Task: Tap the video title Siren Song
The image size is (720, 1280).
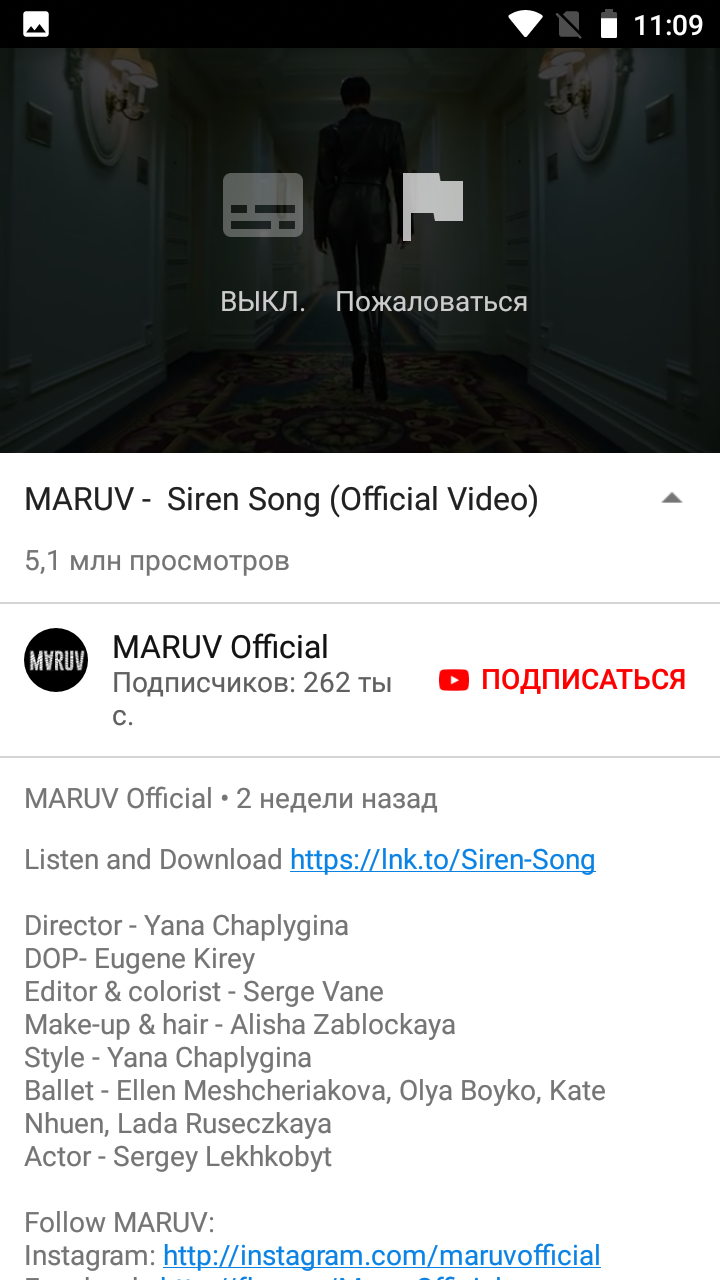Action: coord(281,499)
